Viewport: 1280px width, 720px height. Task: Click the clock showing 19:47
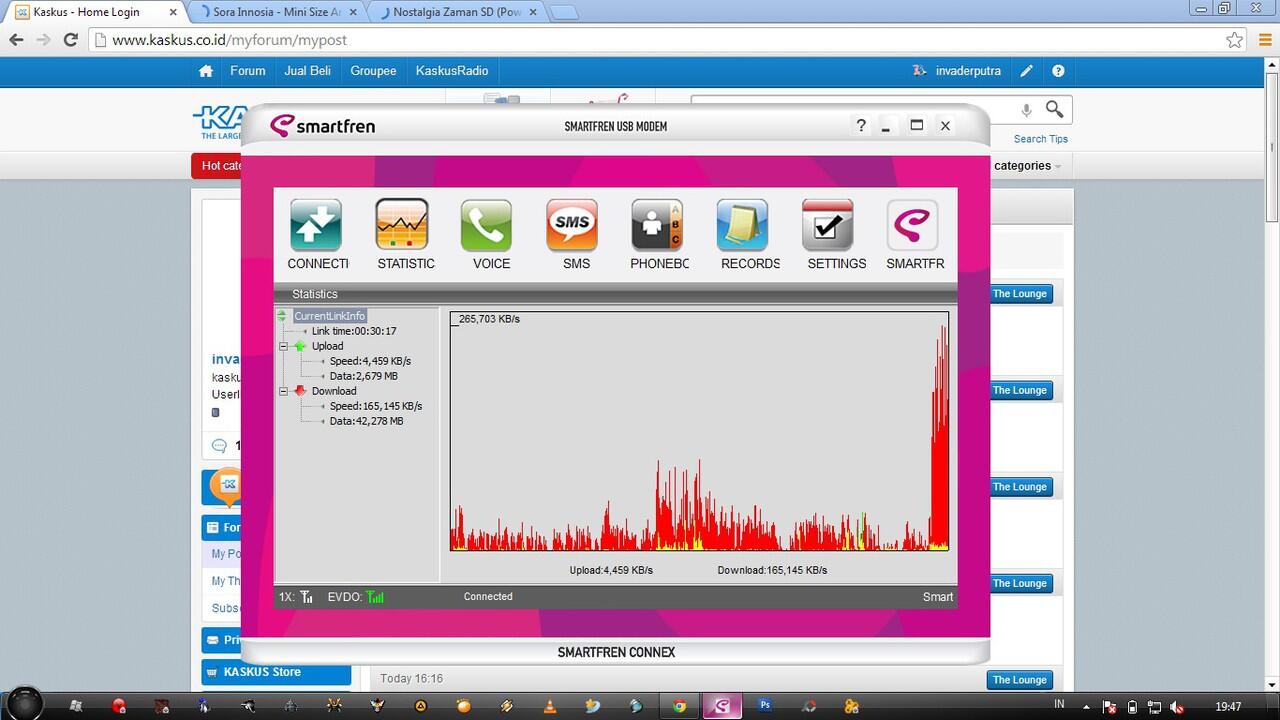(x=1228, y=707)
